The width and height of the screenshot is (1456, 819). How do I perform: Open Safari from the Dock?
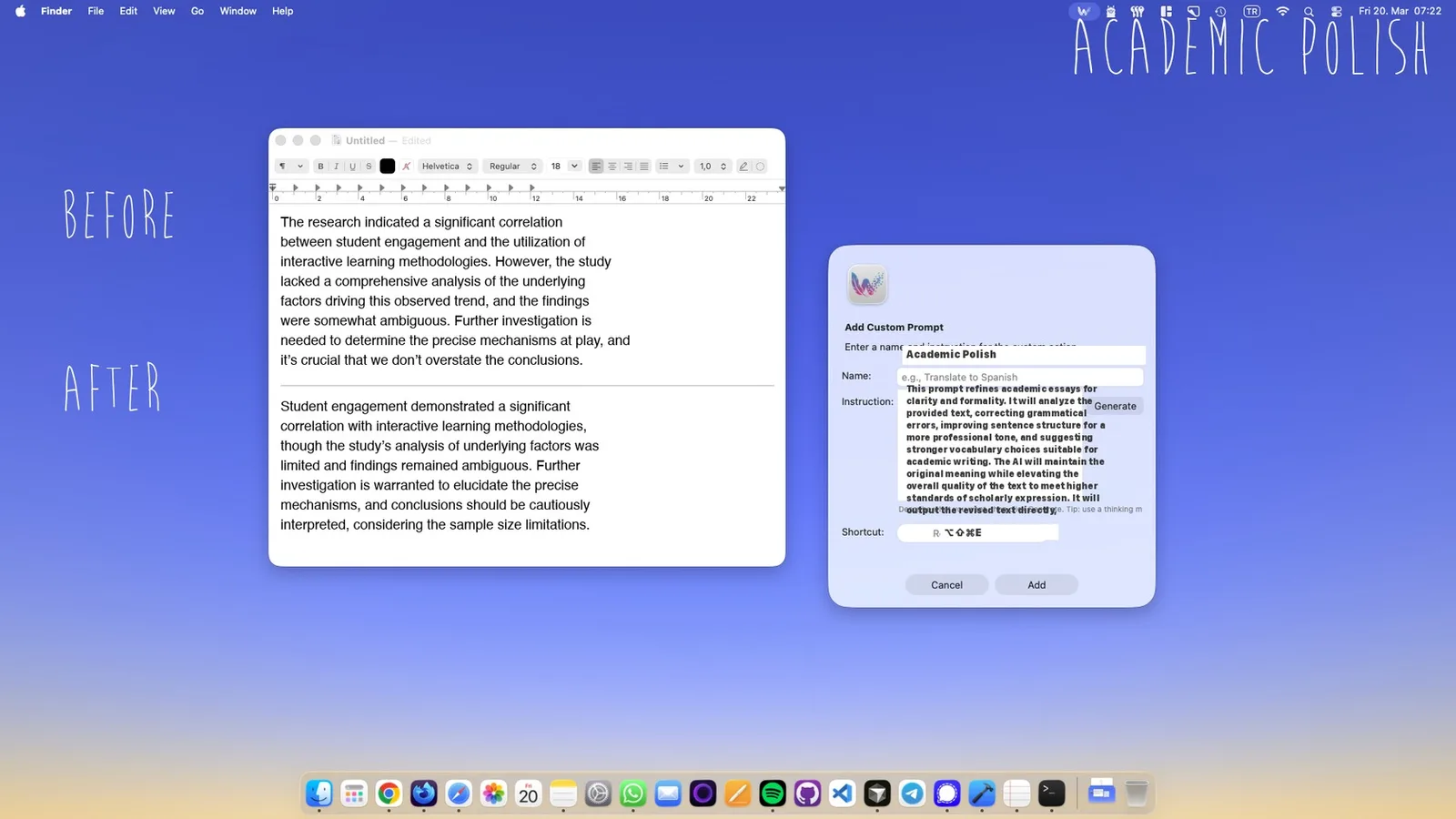[459, 794]
